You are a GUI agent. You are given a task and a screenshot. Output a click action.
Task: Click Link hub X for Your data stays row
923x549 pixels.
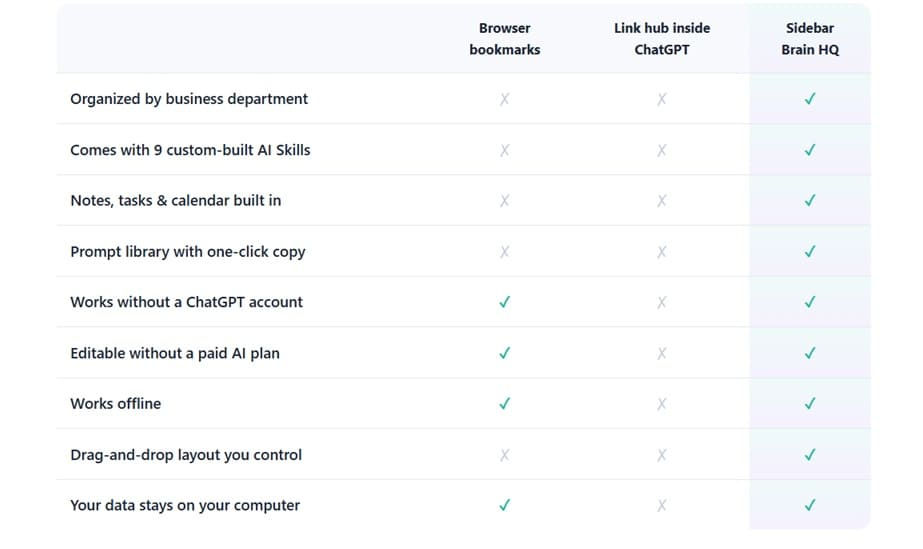pos(662,505)
